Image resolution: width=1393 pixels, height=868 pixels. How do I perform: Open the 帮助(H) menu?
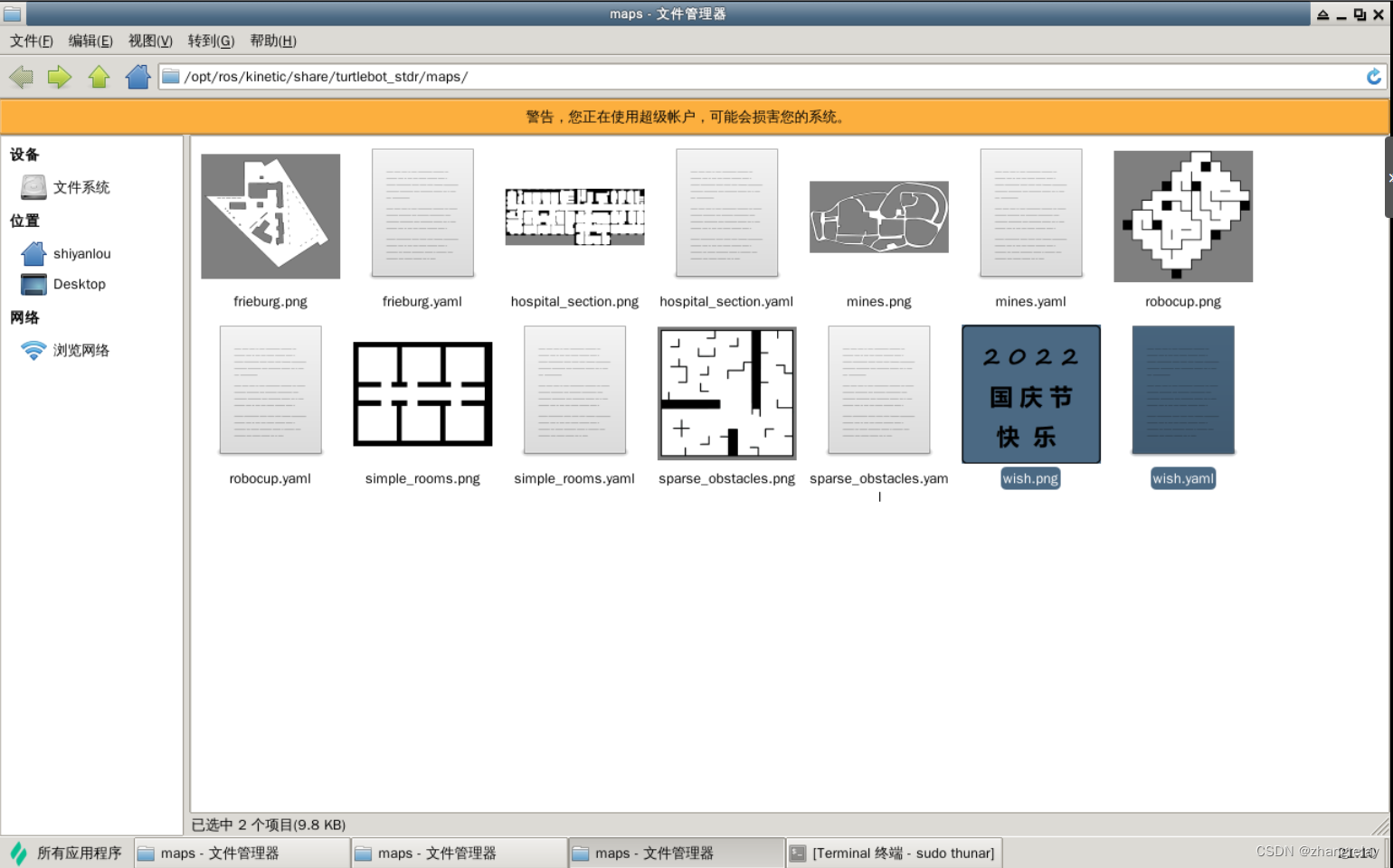pyautogui.click(x=273, y=41)
